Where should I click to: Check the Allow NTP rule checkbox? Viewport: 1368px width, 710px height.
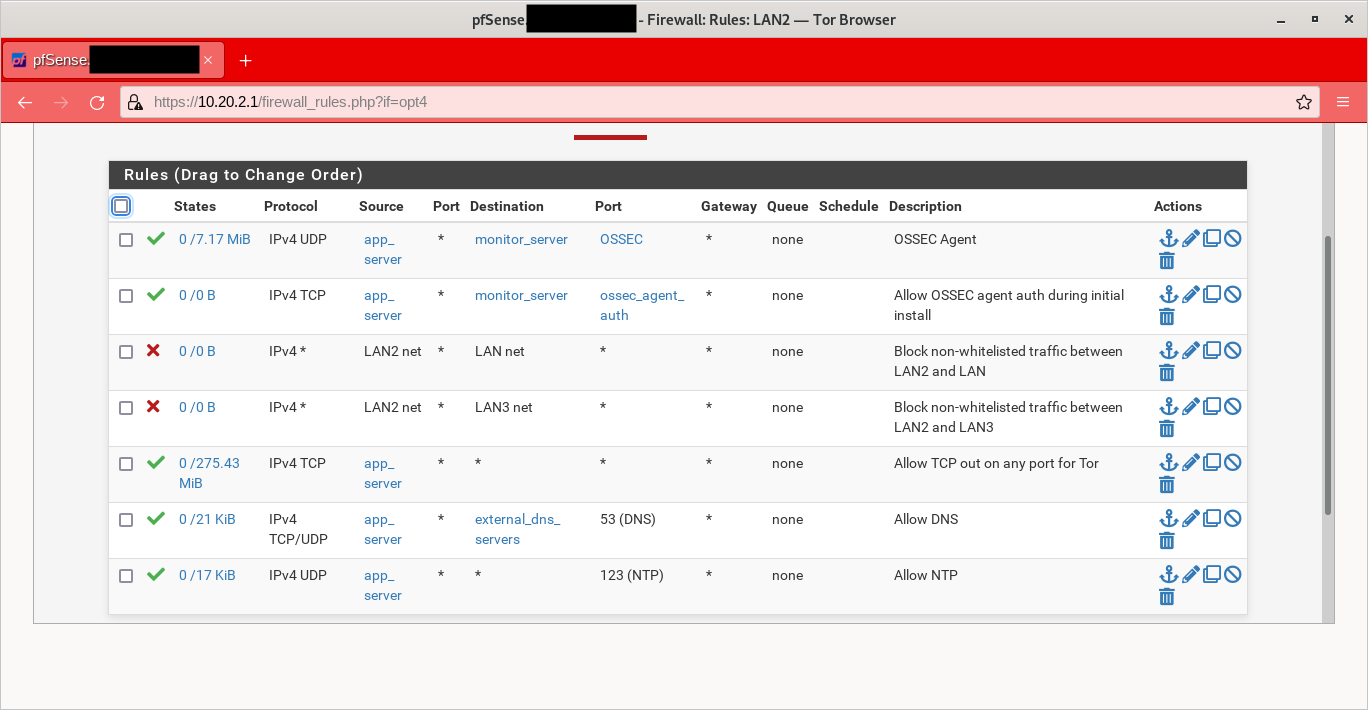tap(126, 575)
